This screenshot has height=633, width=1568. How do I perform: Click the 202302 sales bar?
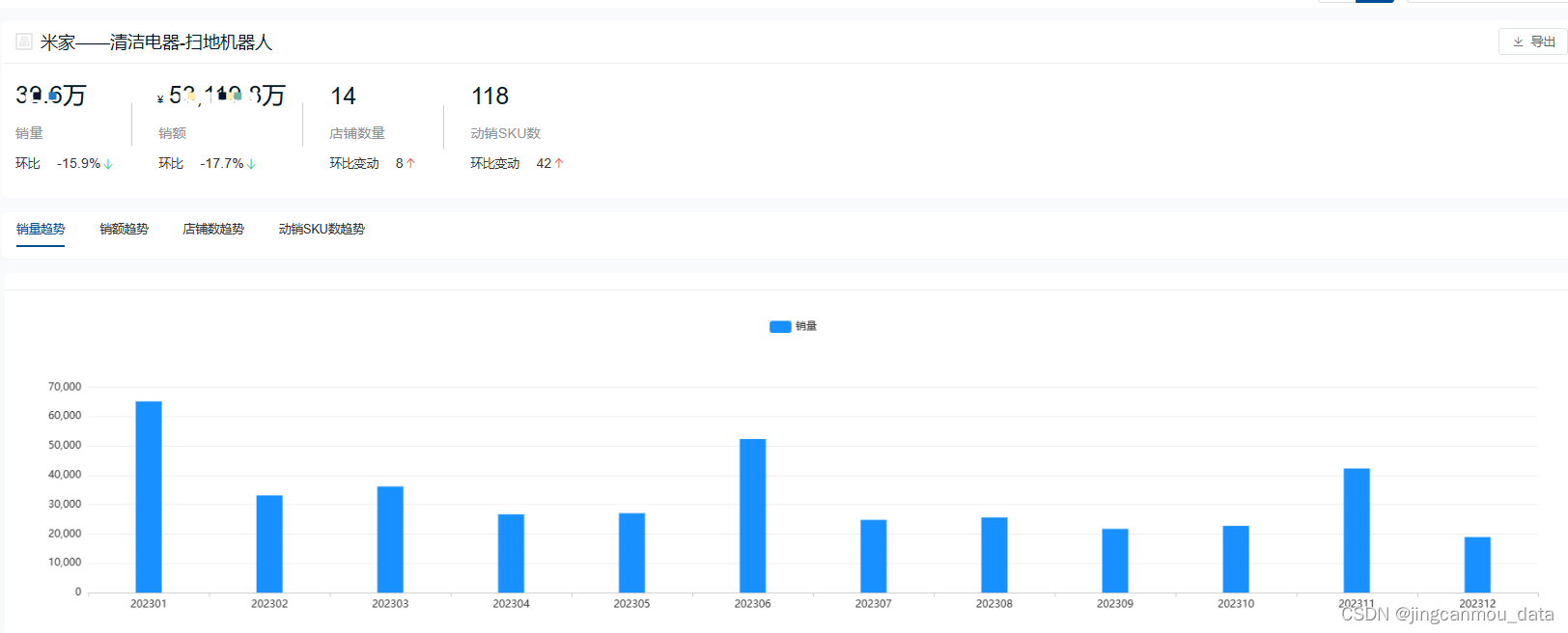269,544
